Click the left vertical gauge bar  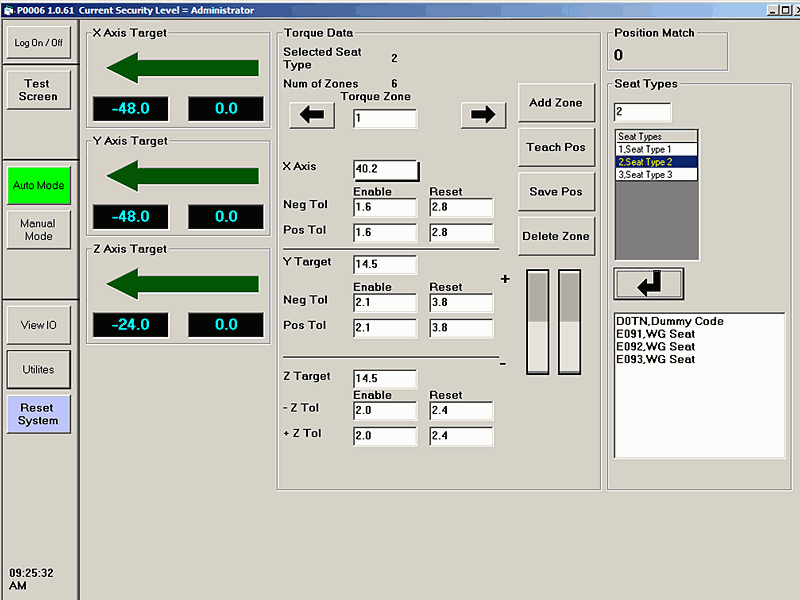538,322
